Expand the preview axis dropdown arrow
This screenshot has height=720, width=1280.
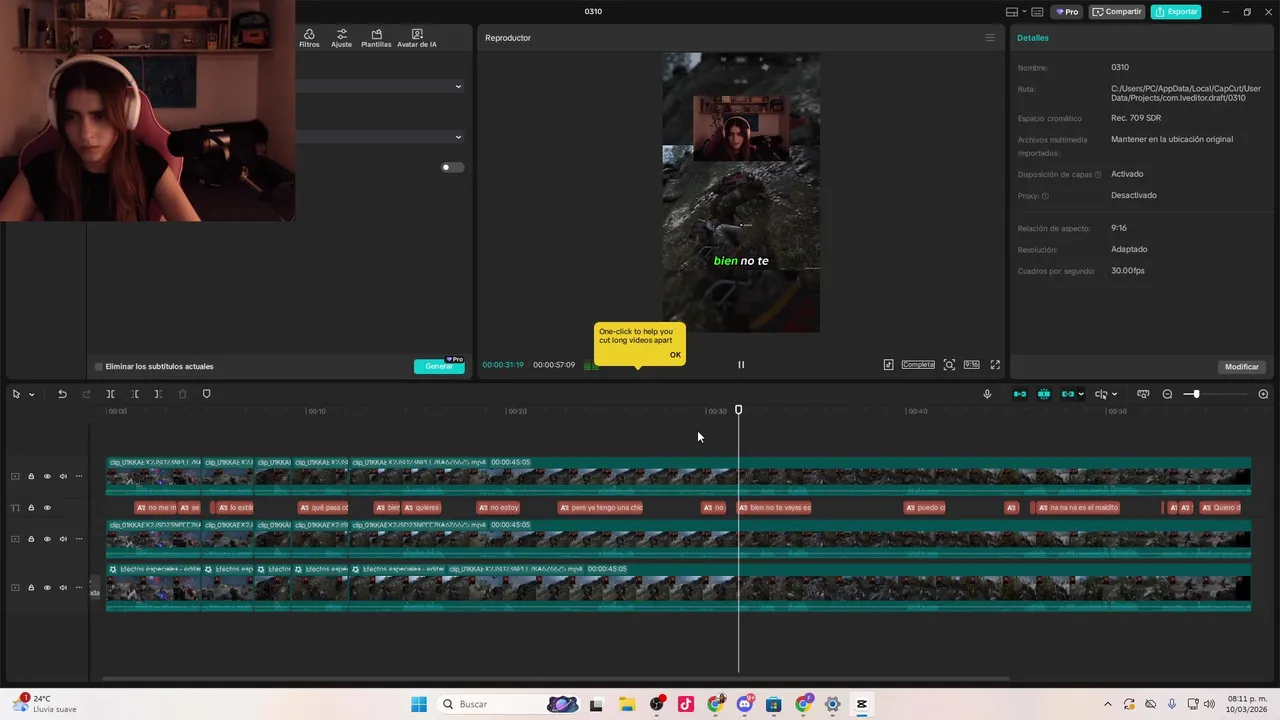coord(1114,394)
